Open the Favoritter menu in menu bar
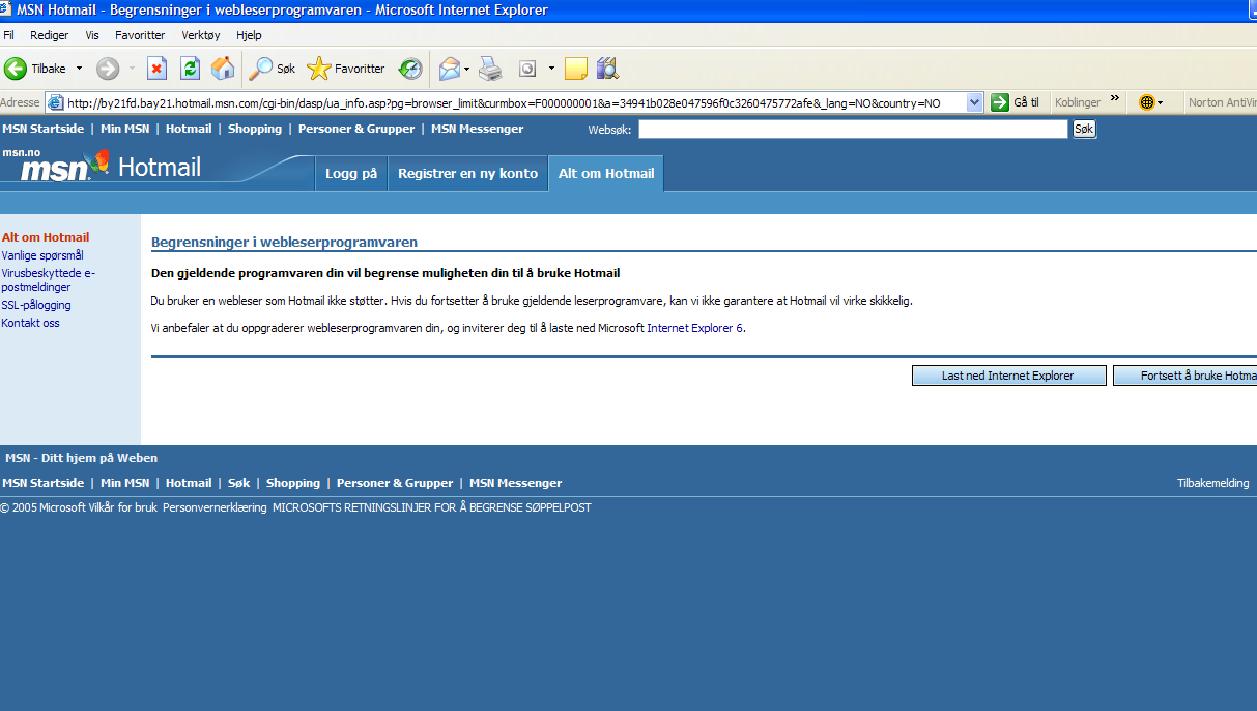Screen dimensions: 1257x711 coord(140,34)
